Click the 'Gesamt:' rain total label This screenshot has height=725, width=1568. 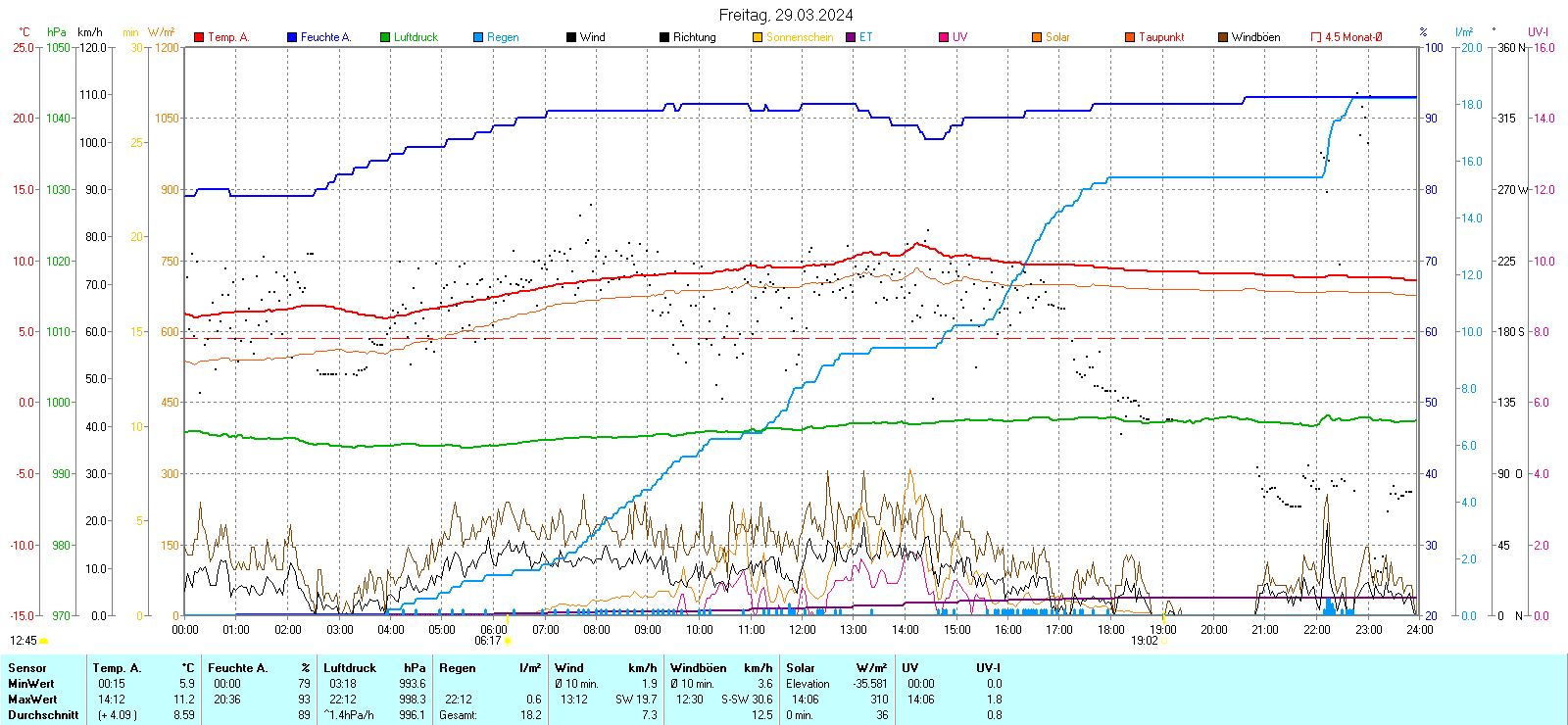(459, 715)
